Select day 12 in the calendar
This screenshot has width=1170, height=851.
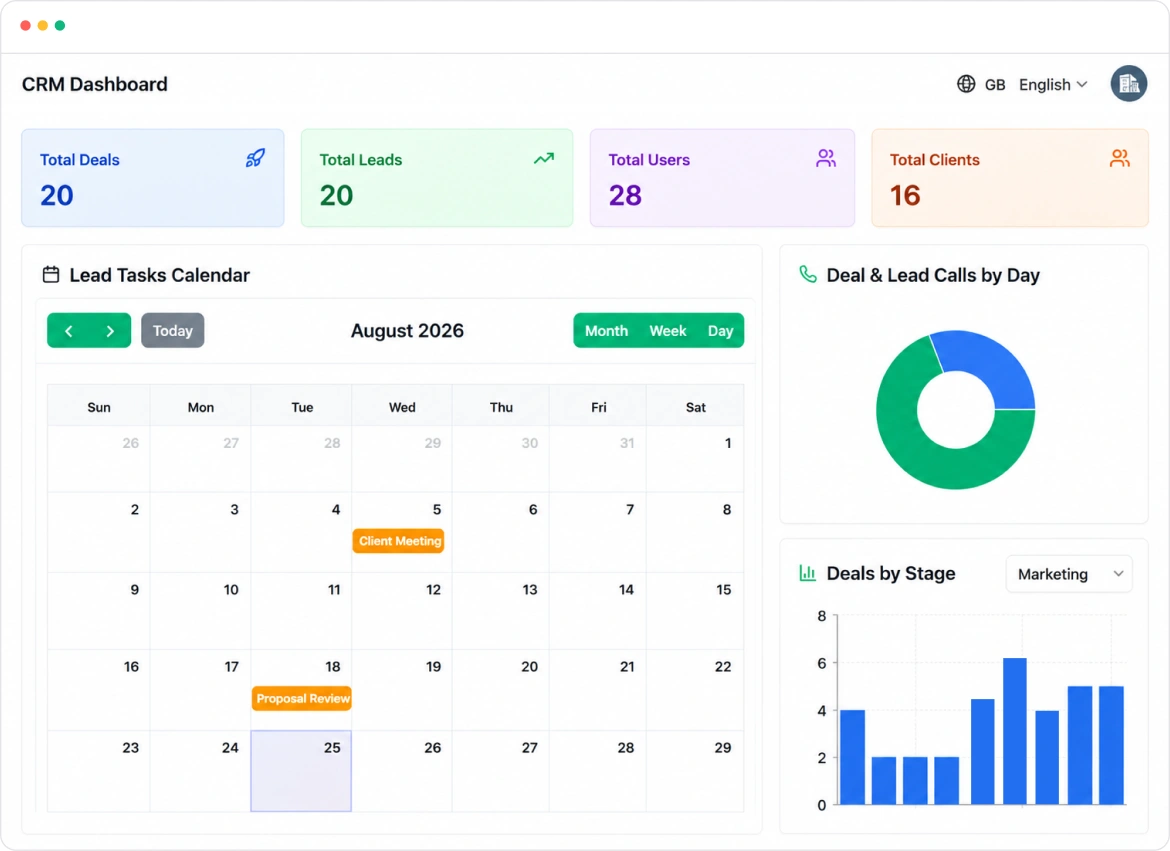(x=401, y=611)
